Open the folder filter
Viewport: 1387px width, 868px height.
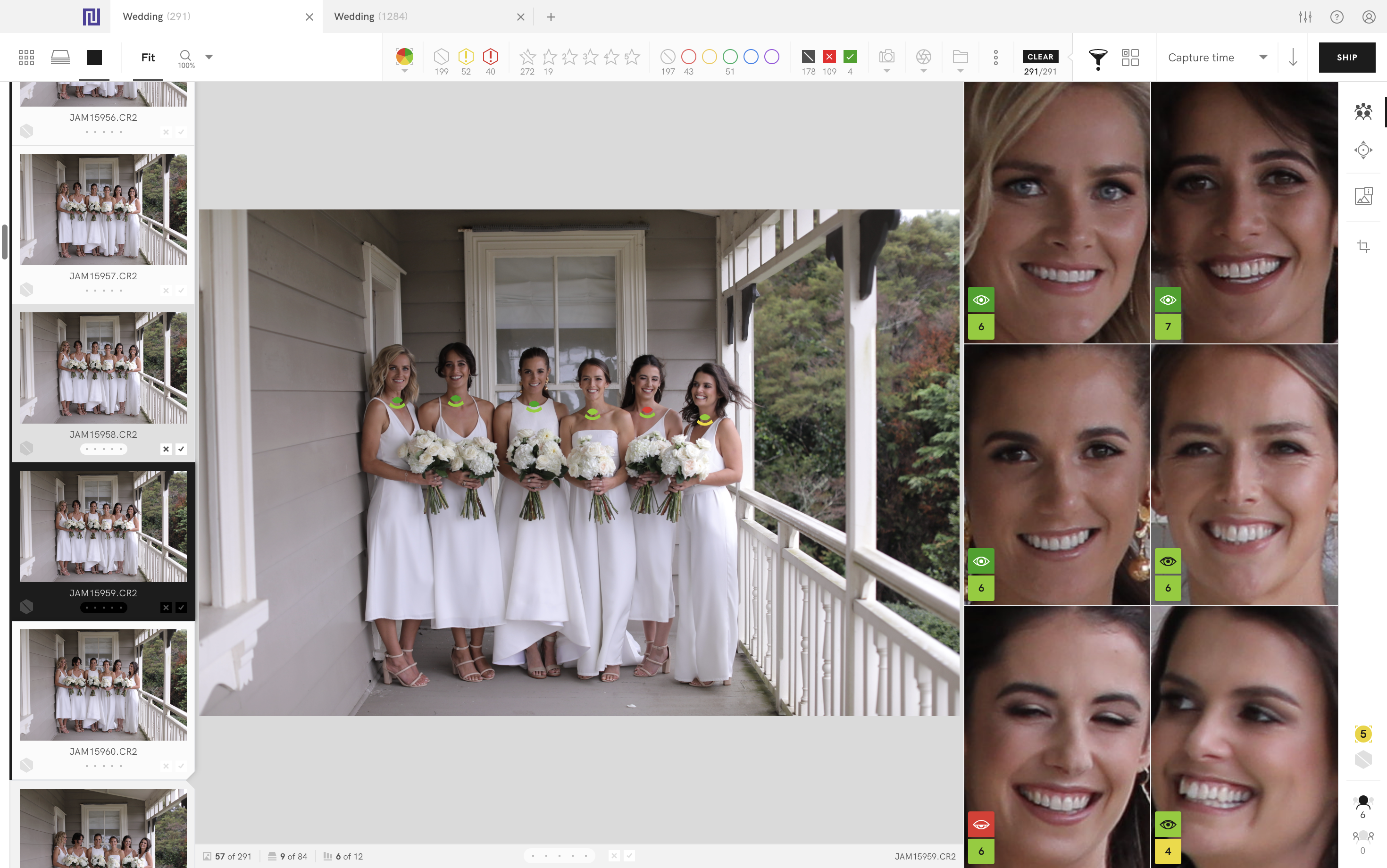point(961,56)
